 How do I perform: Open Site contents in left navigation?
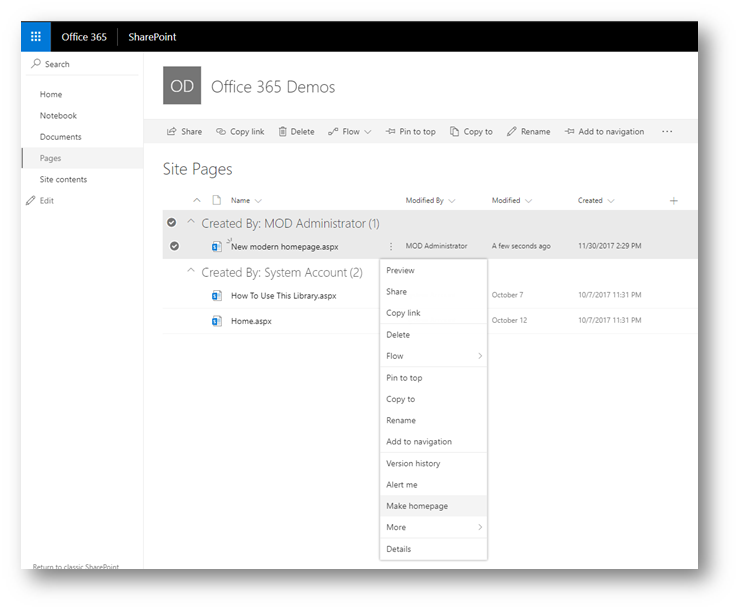point(63,179)
